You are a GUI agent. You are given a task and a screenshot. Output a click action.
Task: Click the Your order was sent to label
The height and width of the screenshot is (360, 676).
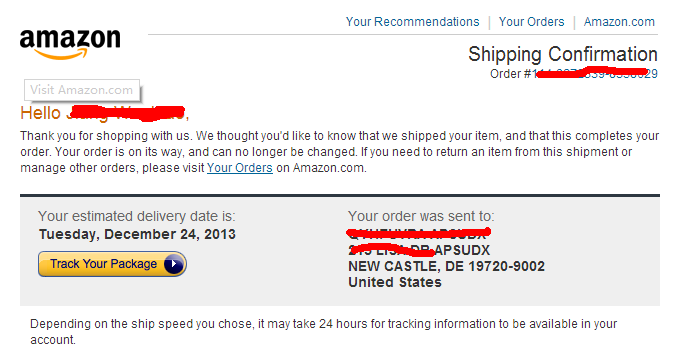pyautogui.click(x=421, y=216)
